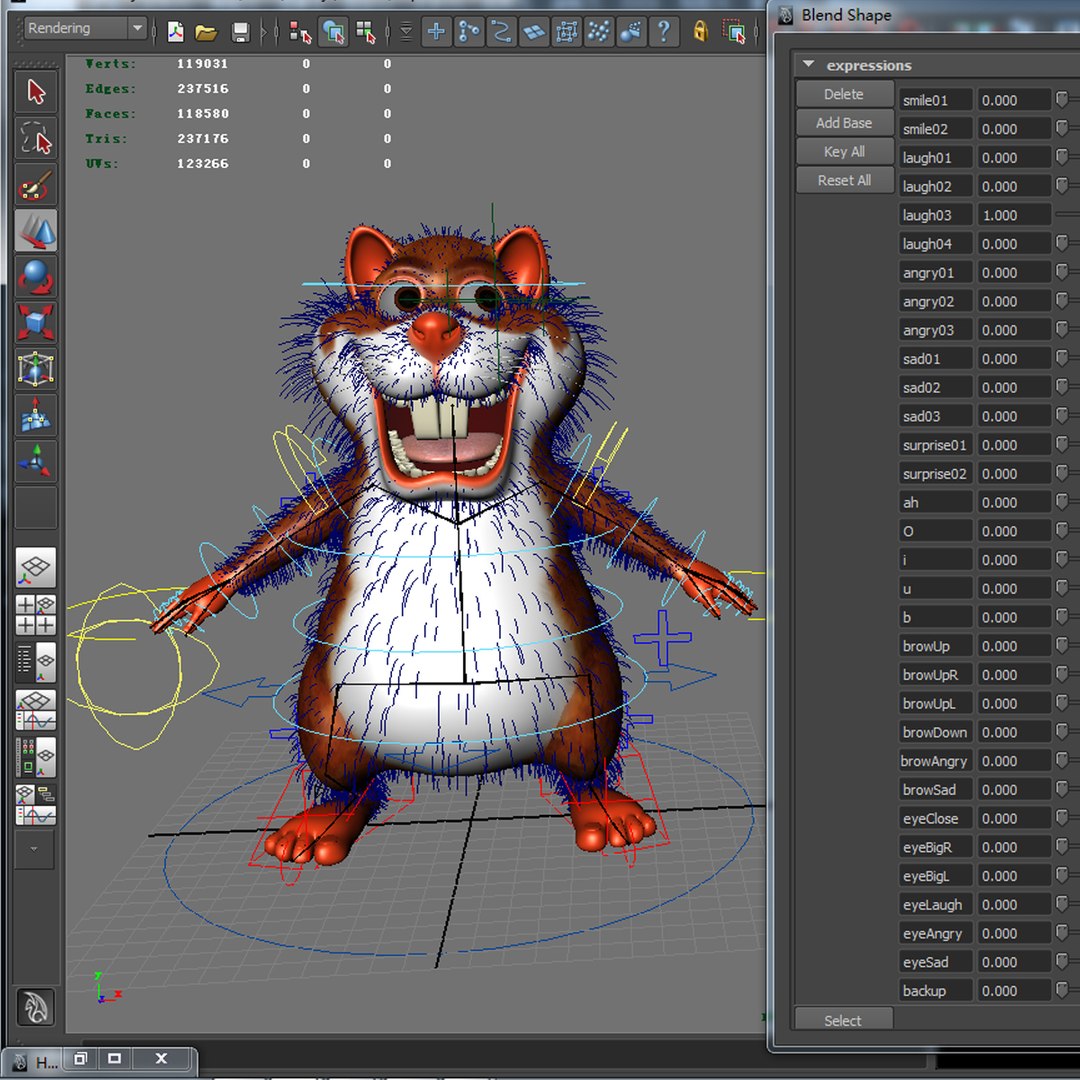Click the sad02 target name label
Viewport: 1080px width, 1080px height.
(935, 388)
